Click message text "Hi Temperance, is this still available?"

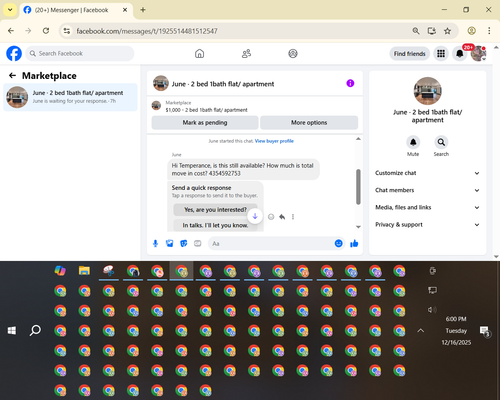(218, 166)
